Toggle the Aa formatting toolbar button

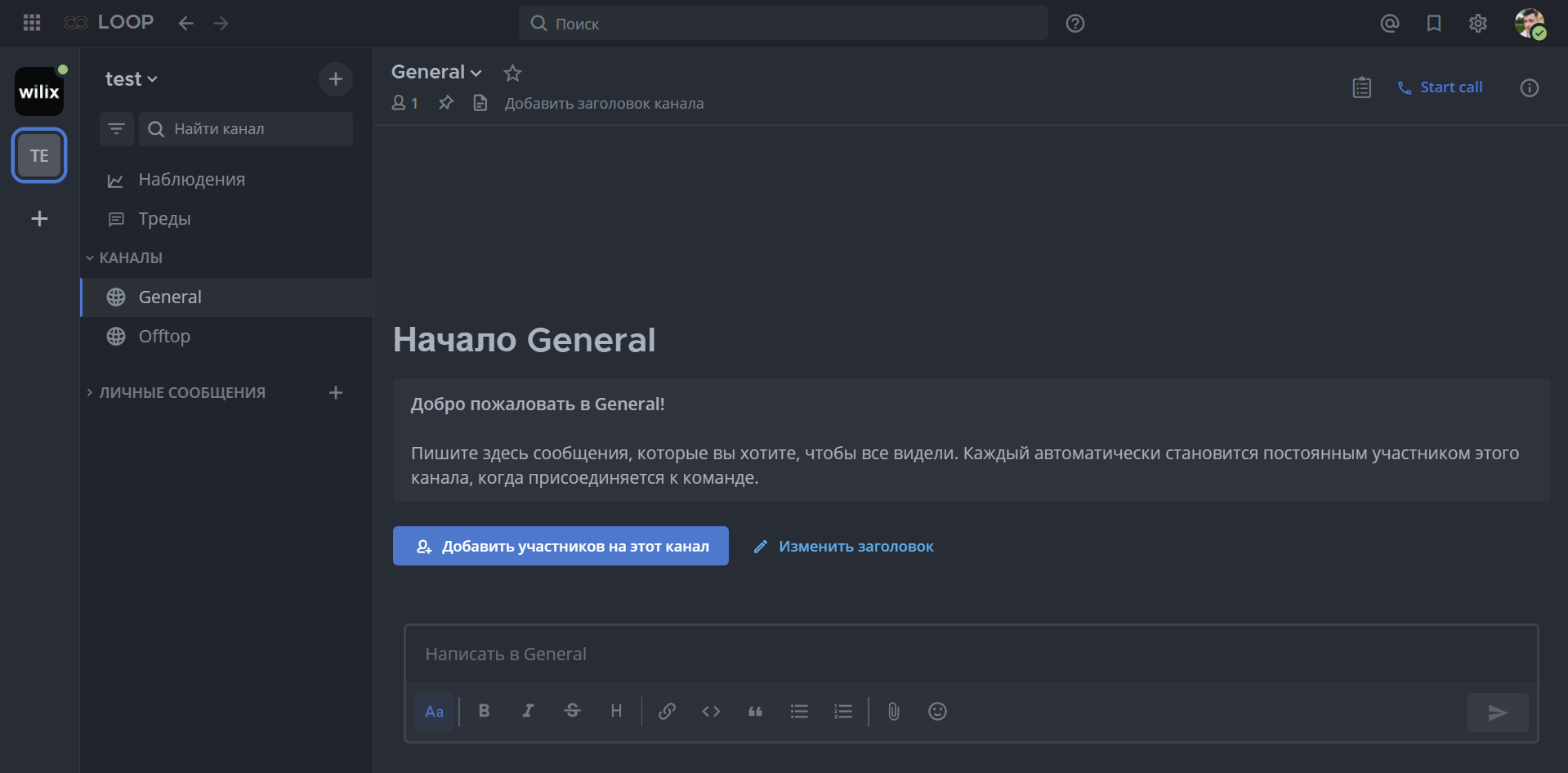pyautogui.click(x=434, y=711)
